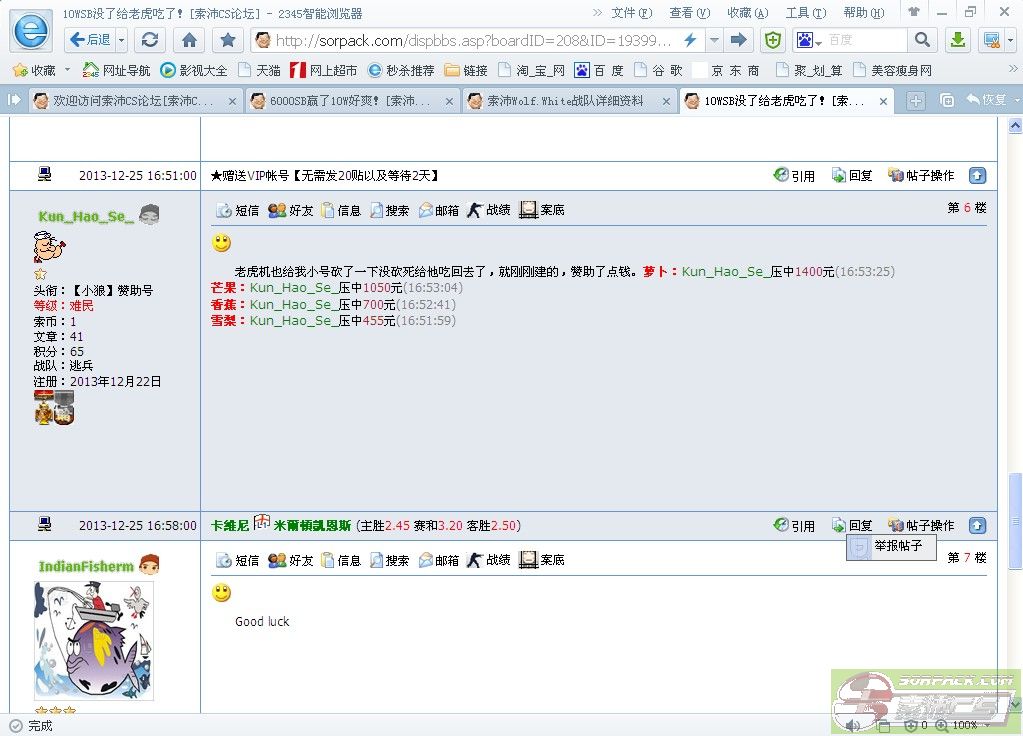
Task: Open the 后退 back history dropdown arrow
Action: (x=122, y=40)
